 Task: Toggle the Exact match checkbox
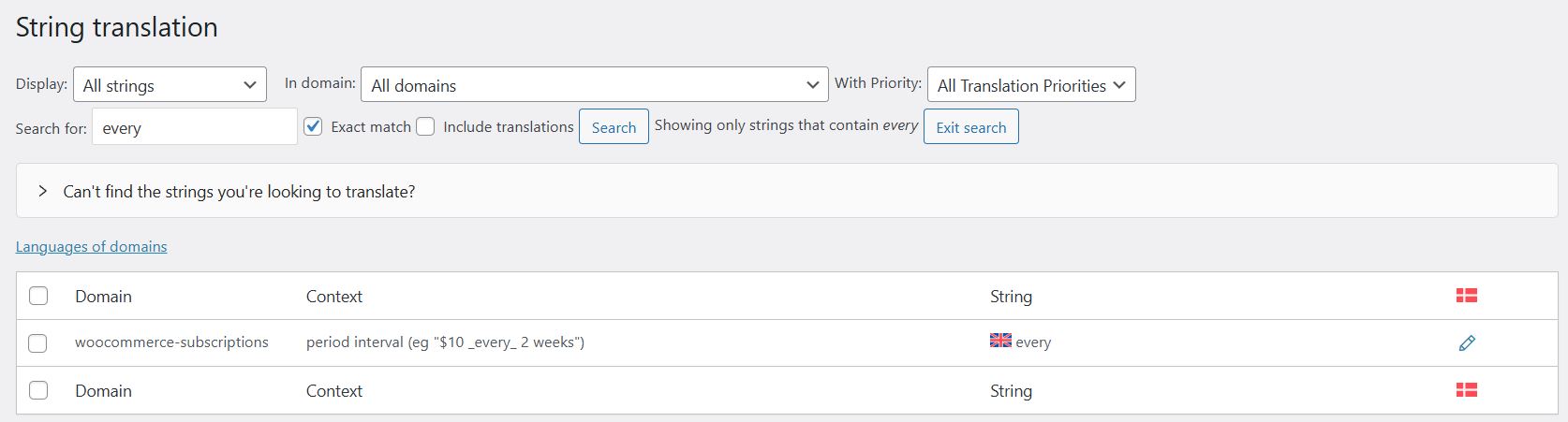tap(314, 126)
